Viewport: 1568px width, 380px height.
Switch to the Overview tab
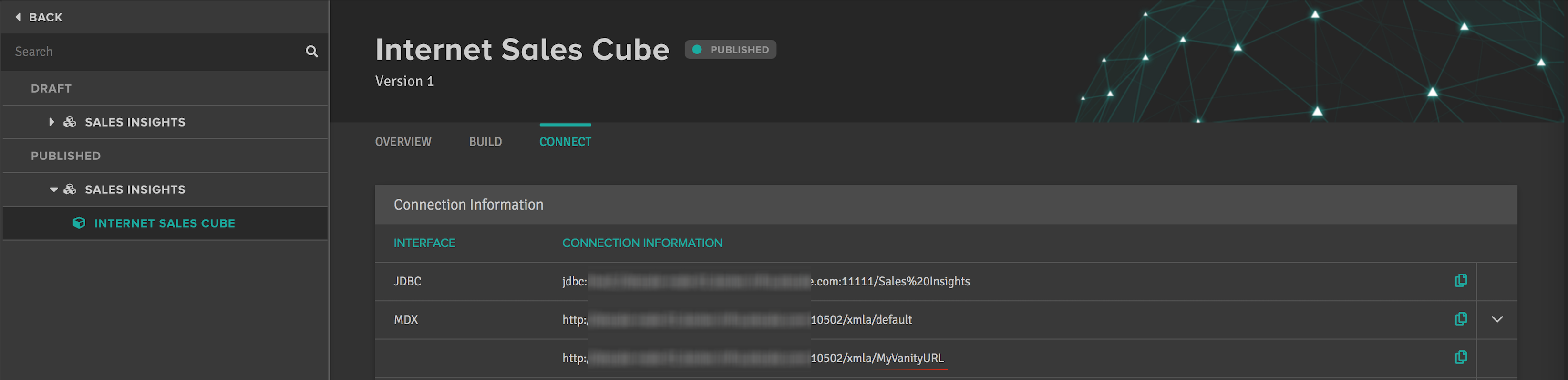[x=403, y=142]
